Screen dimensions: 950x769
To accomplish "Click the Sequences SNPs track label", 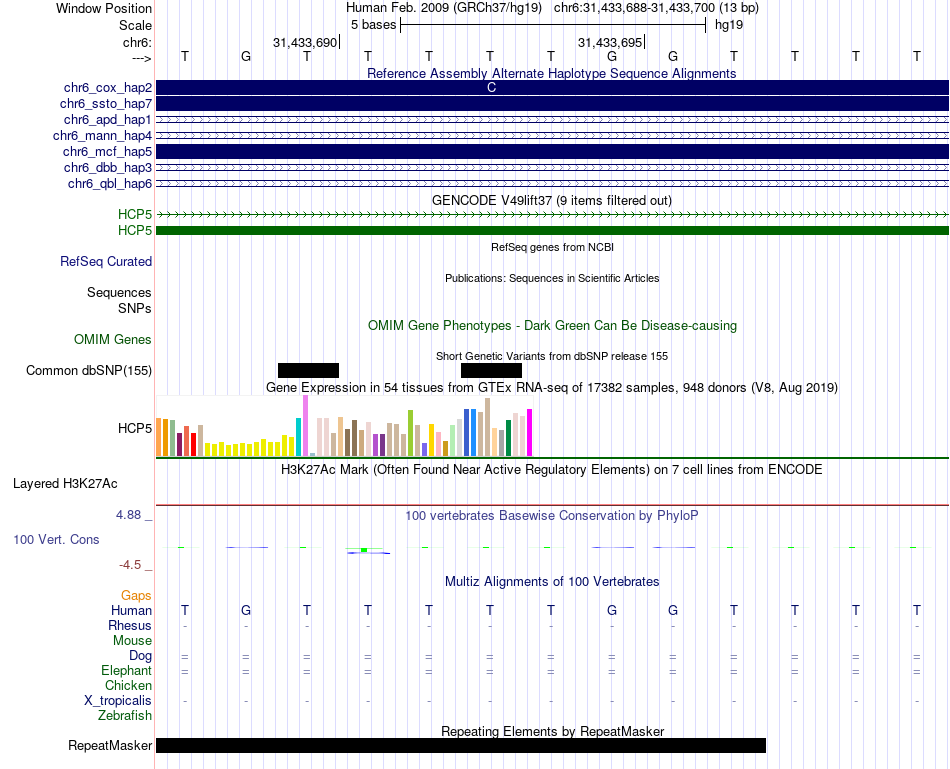I will [119, 301].
